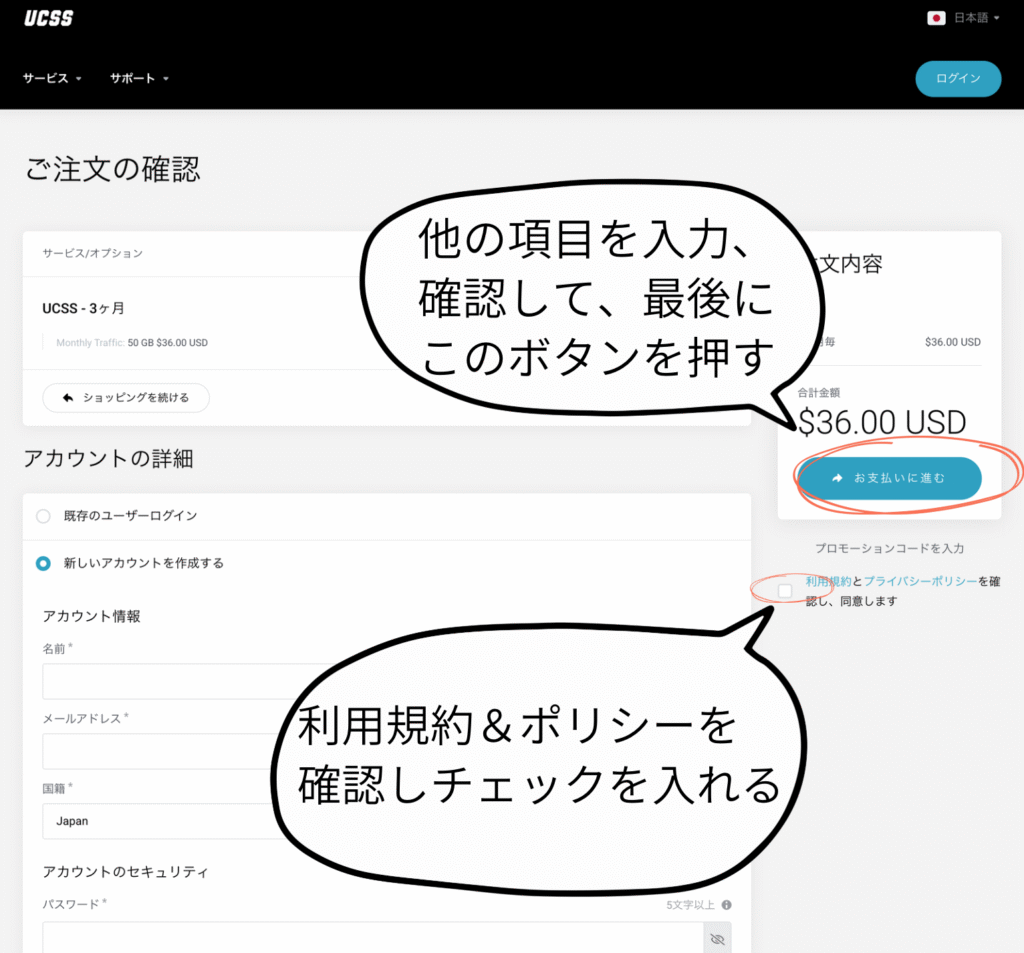This screenshot has height=953, width=1024.
Task: Open the サポート menu
Action: point(139,78)
